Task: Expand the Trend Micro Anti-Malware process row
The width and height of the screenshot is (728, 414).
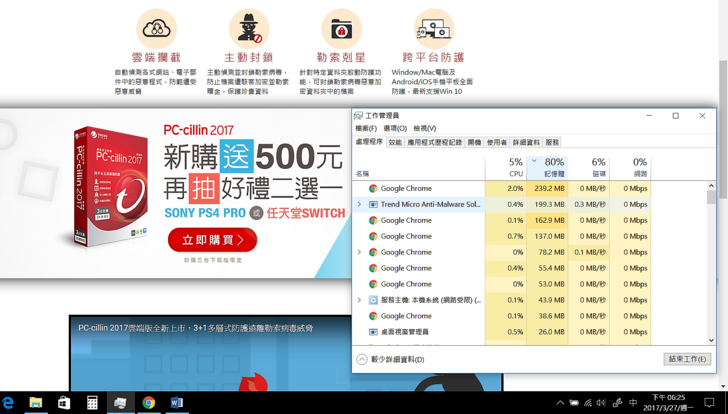Action: coord(359,204)
